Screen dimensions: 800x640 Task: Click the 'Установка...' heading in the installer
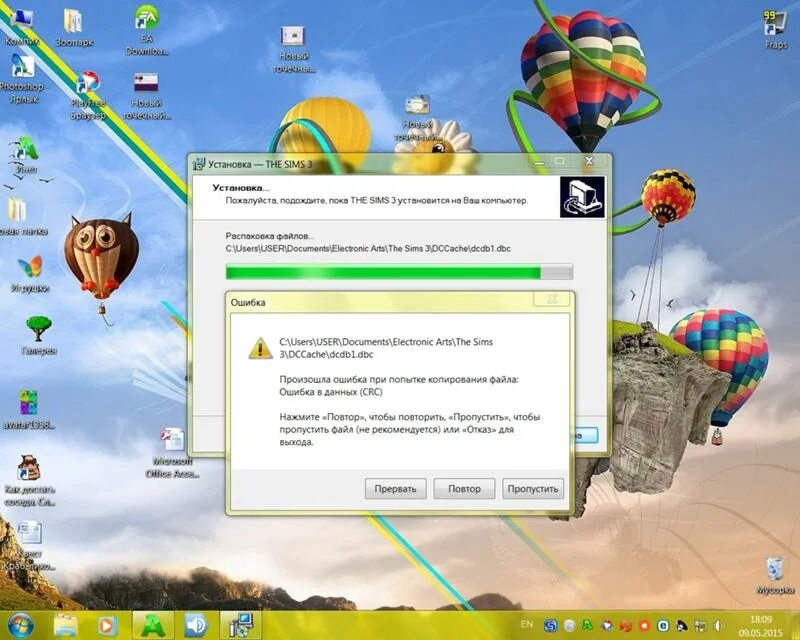241,188
